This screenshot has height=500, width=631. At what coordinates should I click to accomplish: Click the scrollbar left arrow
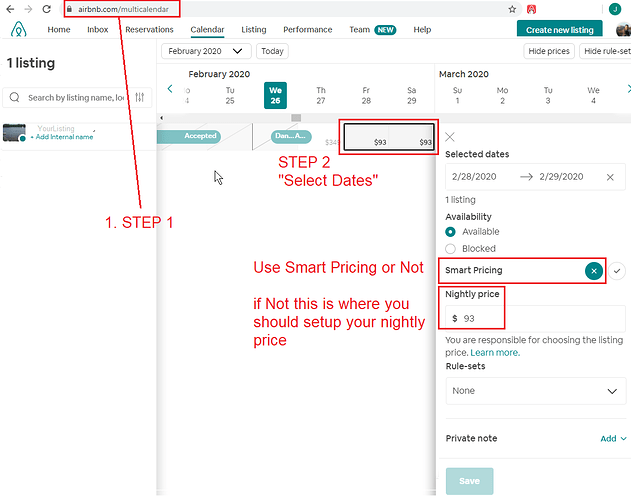[161, 118]
